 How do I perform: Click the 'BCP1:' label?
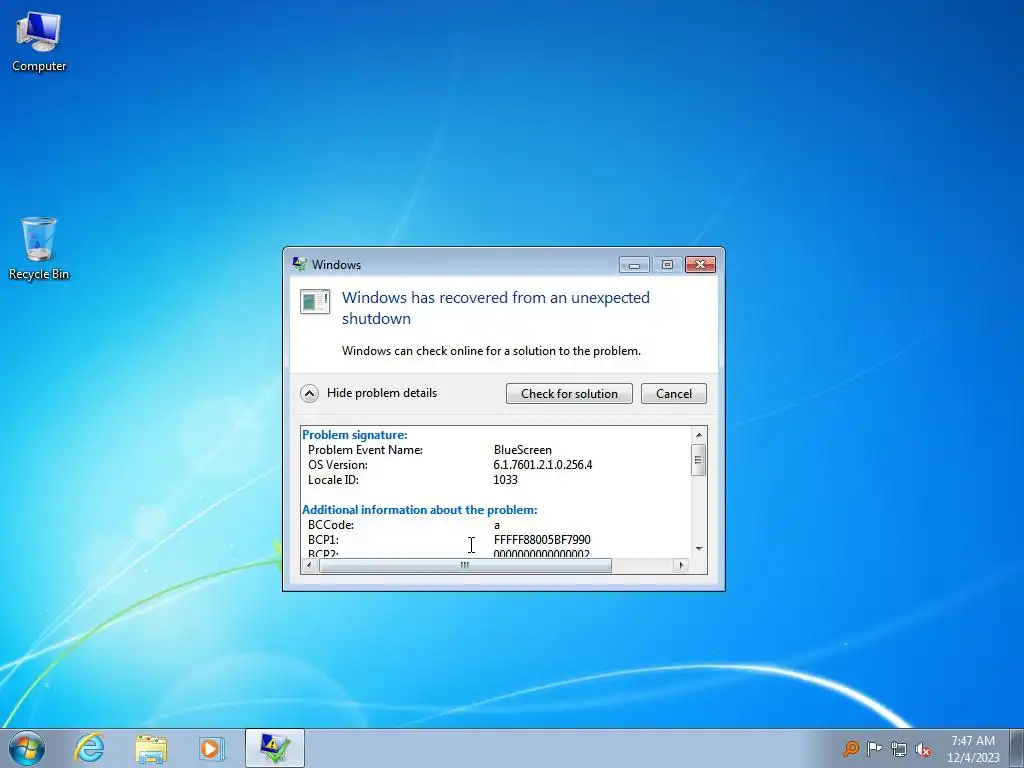(x=323, y=540)
